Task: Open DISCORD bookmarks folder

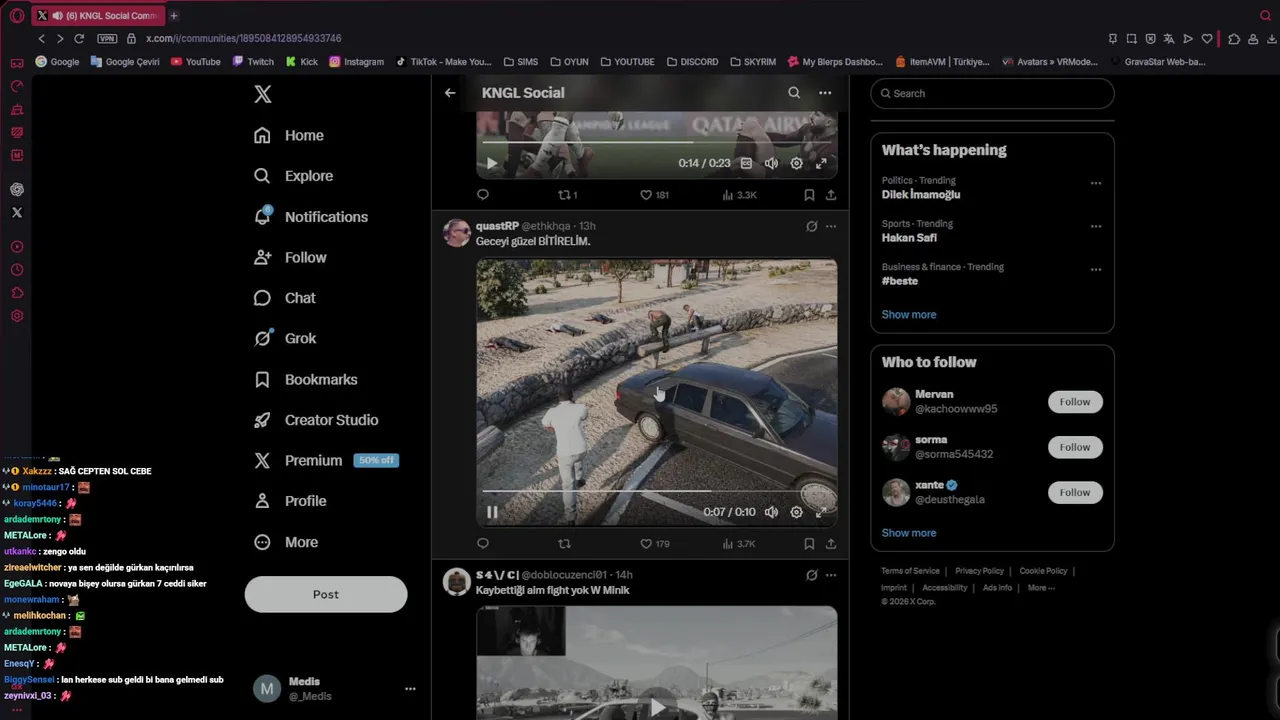Action: click(693, 62)
